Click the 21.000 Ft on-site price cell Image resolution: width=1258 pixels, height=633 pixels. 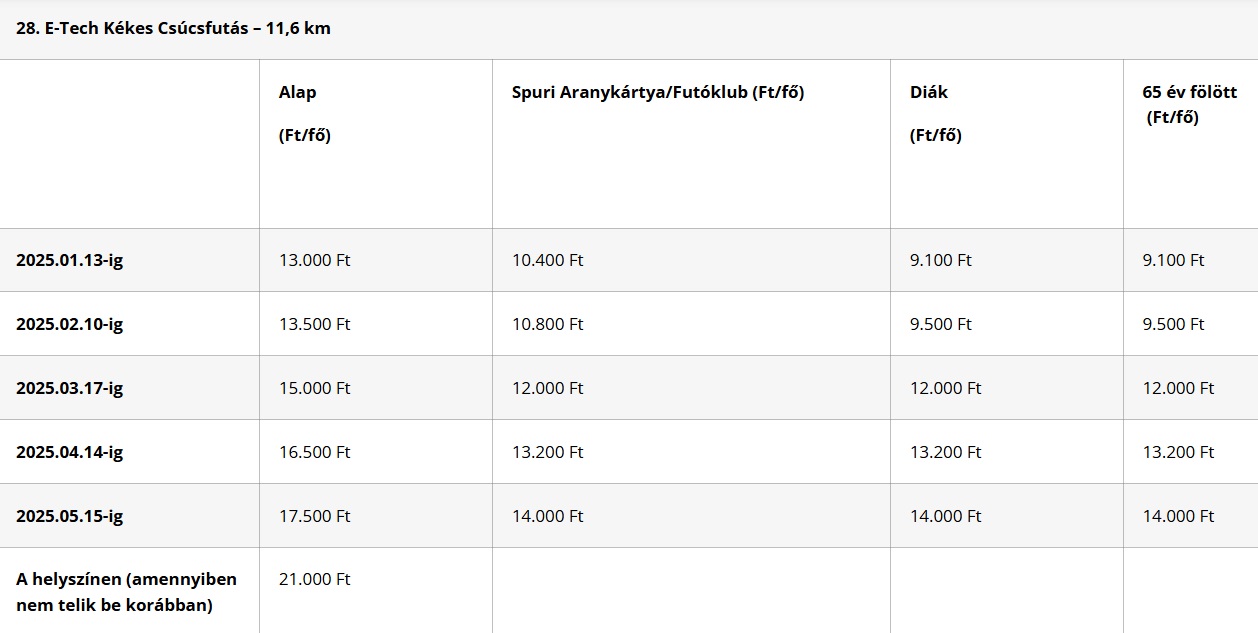click(x=315, y=579)
